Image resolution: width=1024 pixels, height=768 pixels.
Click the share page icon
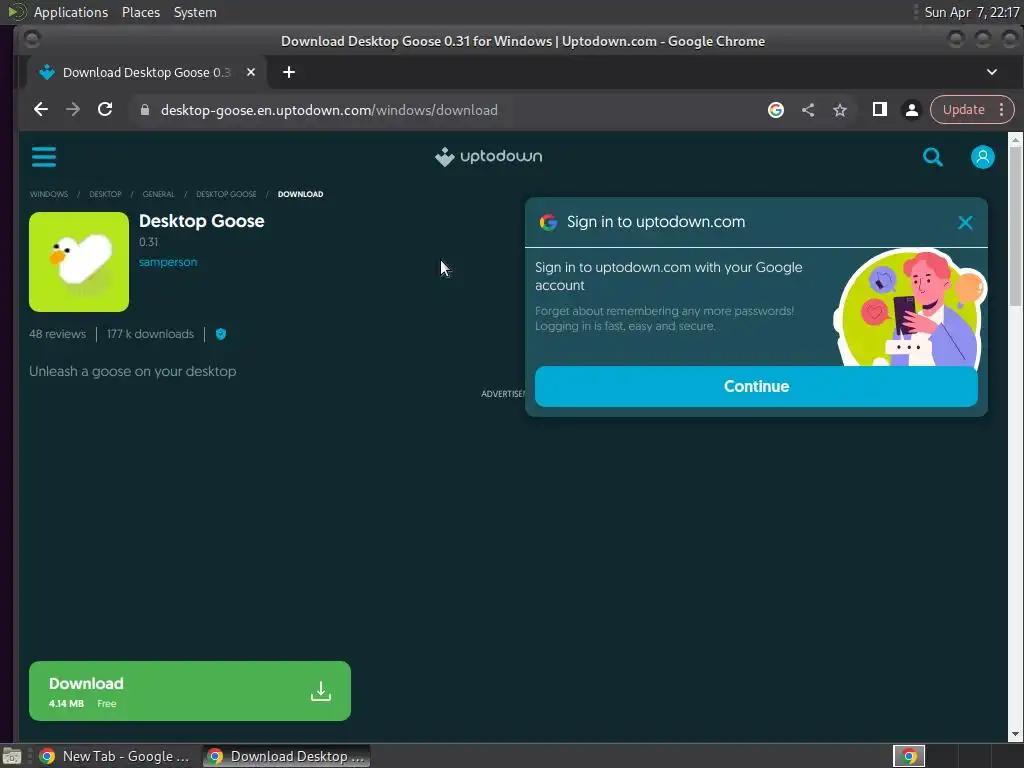[808, 110]
